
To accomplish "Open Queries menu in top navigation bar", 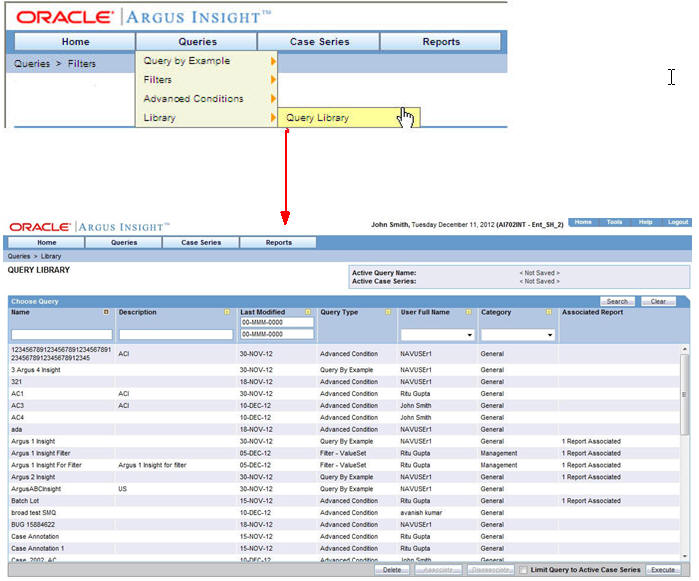I will (197, 41).
